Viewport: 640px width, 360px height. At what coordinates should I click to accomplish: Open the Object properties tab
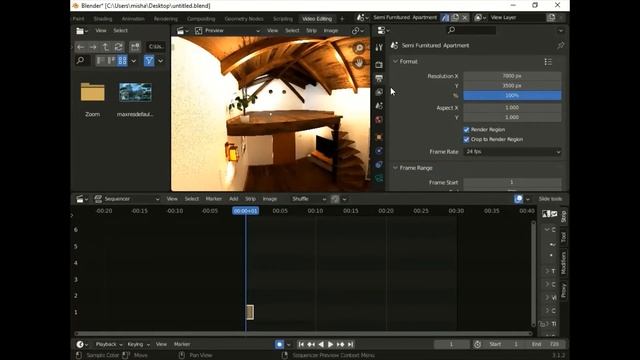379,137
